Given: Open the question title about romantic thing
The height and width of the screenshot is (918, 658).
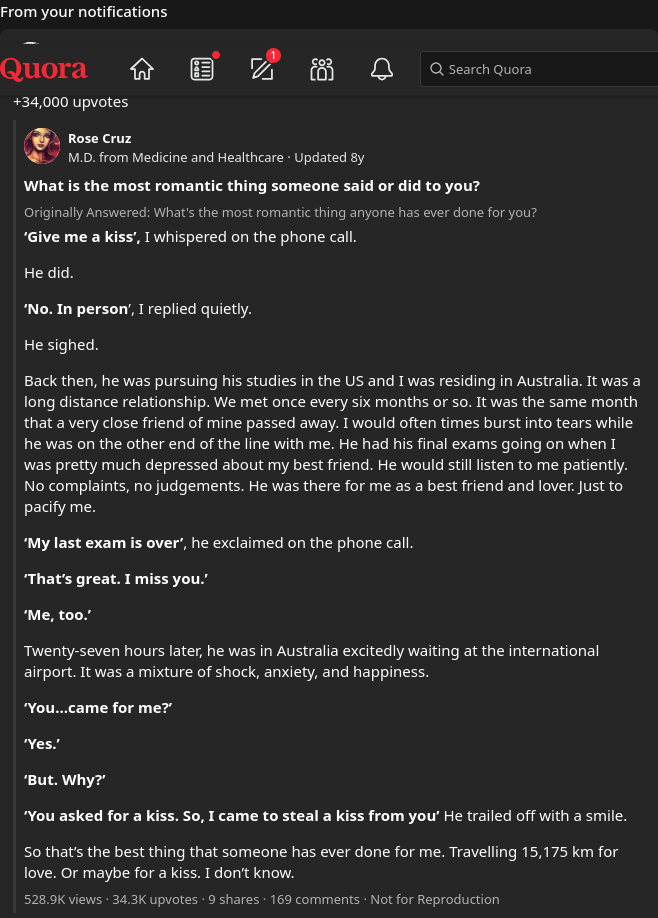Looking at the screenshot, I should point(252,186).
